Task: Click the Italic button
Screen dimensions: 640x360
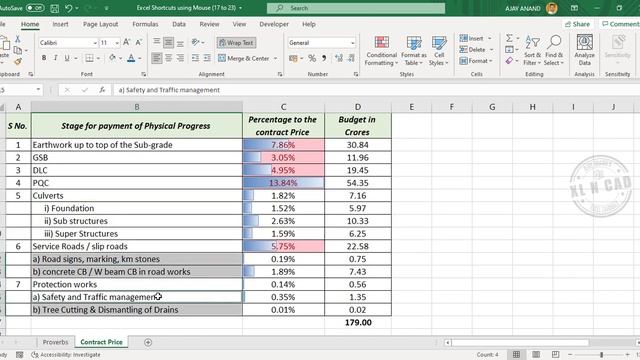Action: click(x=55, y=58)
